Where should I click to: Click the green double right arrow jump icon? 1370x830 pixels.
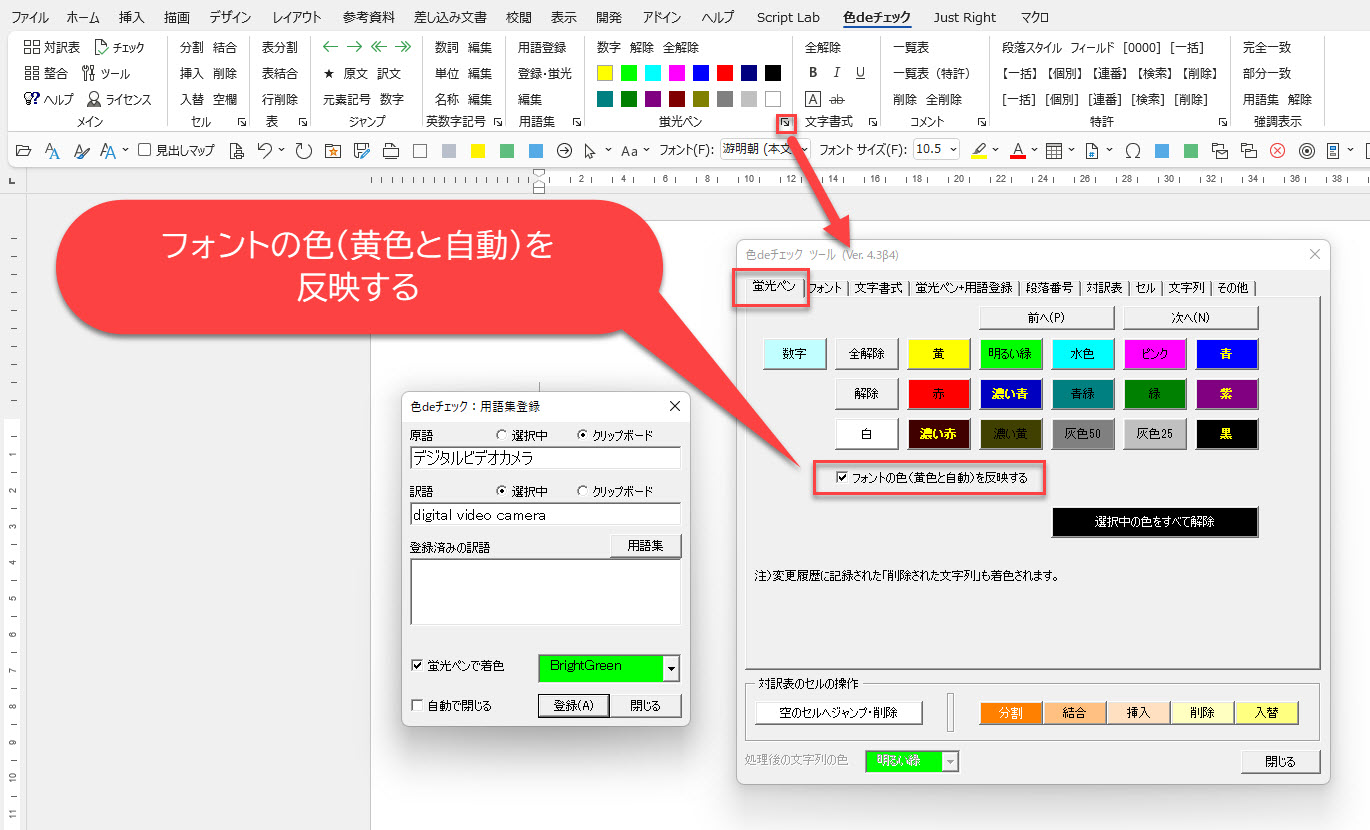[403, 47]
